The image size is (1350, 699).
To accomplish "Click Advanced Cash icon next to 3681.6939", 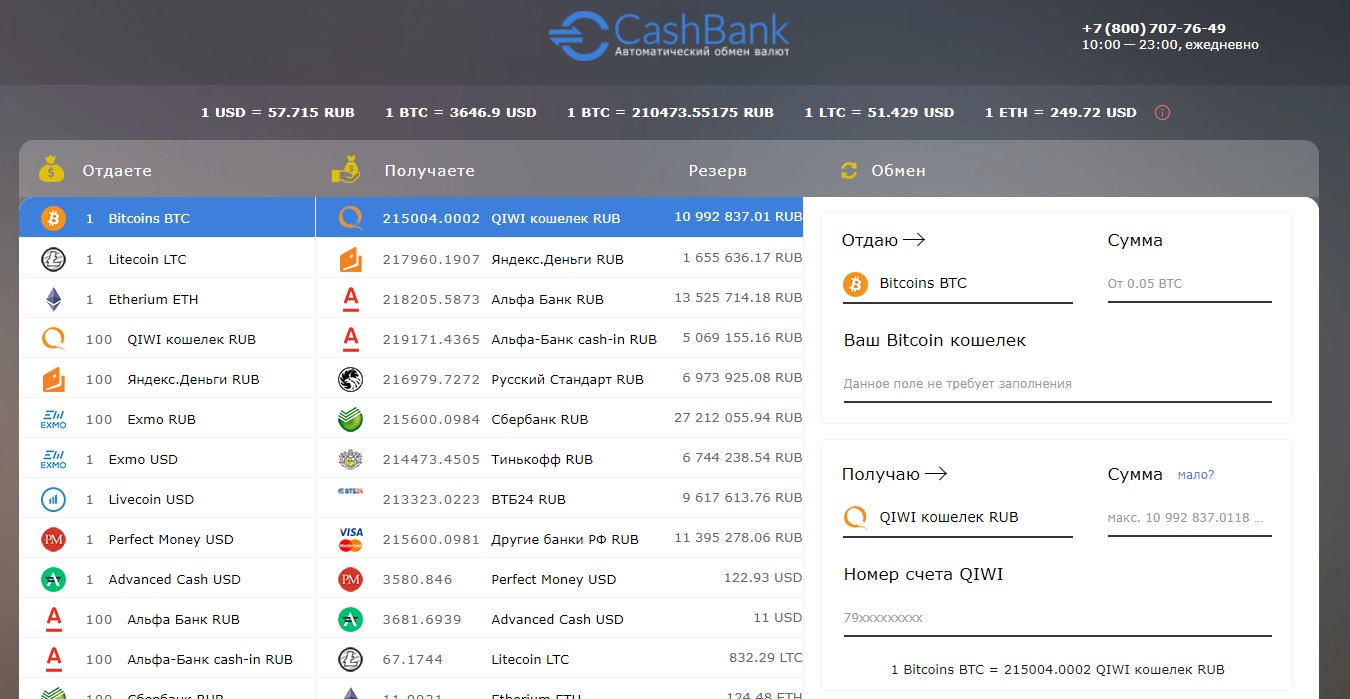I will 350,619.
